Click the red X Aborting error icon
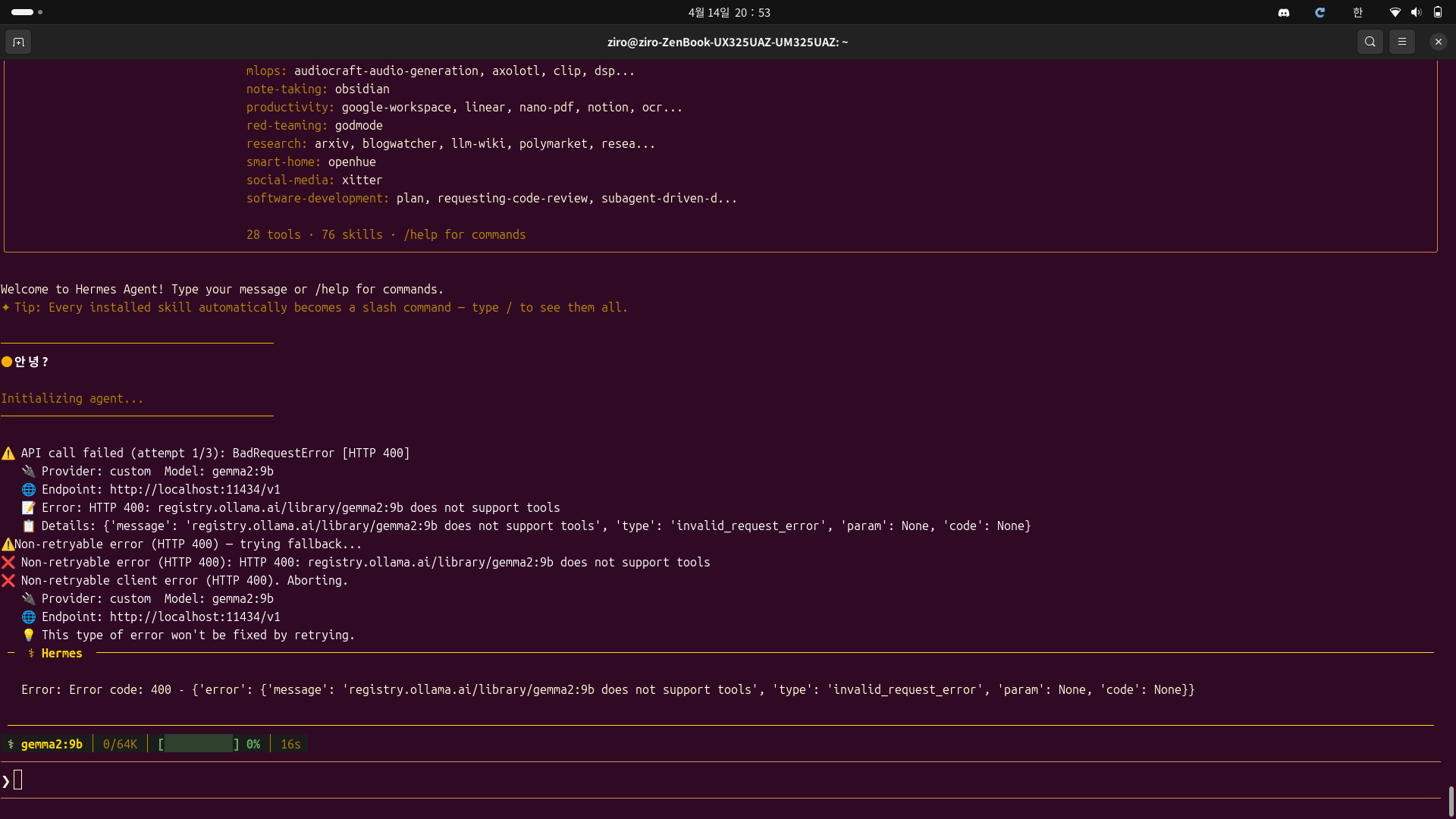Screen dimensions: 1456x819 coord(8,580)
